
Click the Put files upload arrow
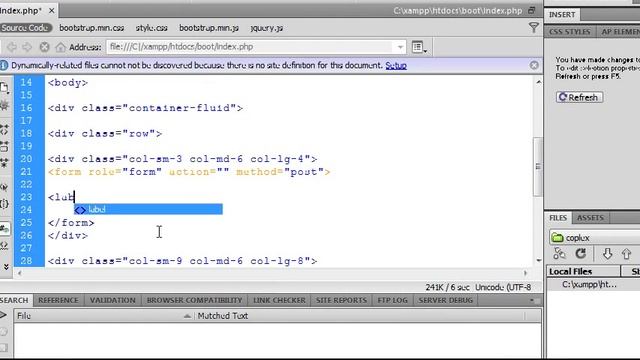627,254
